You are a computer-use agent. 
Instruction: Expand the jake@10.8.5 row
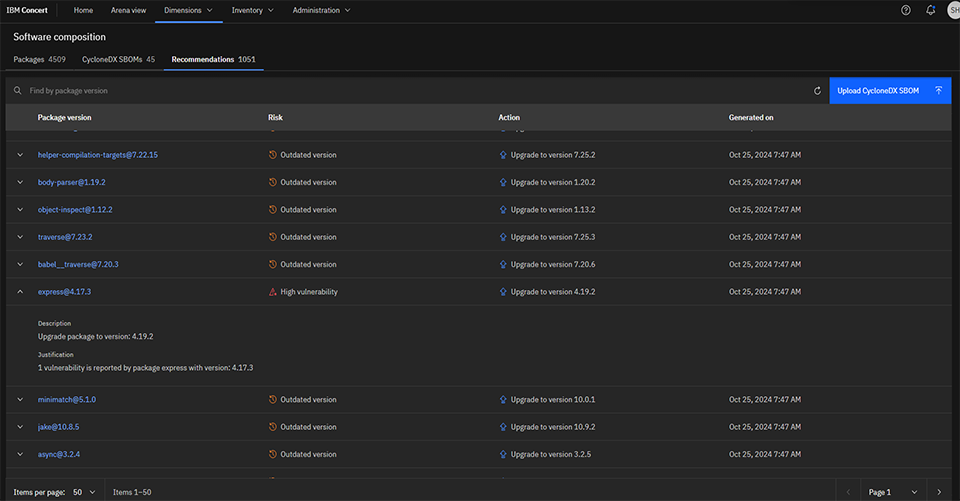point(20,427)
